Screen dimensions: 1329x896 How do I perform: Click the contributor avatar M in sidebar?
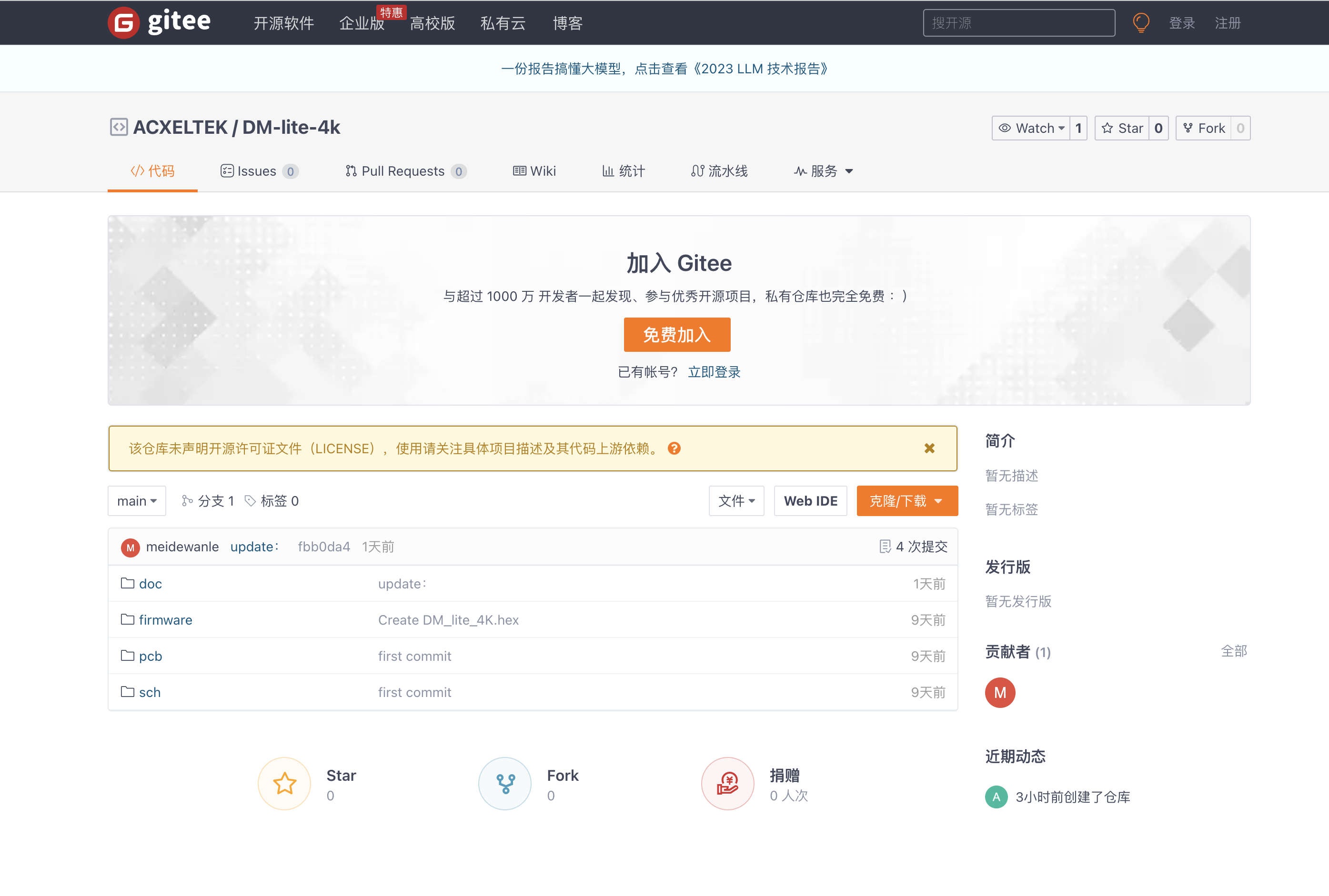coord(1000,693)
